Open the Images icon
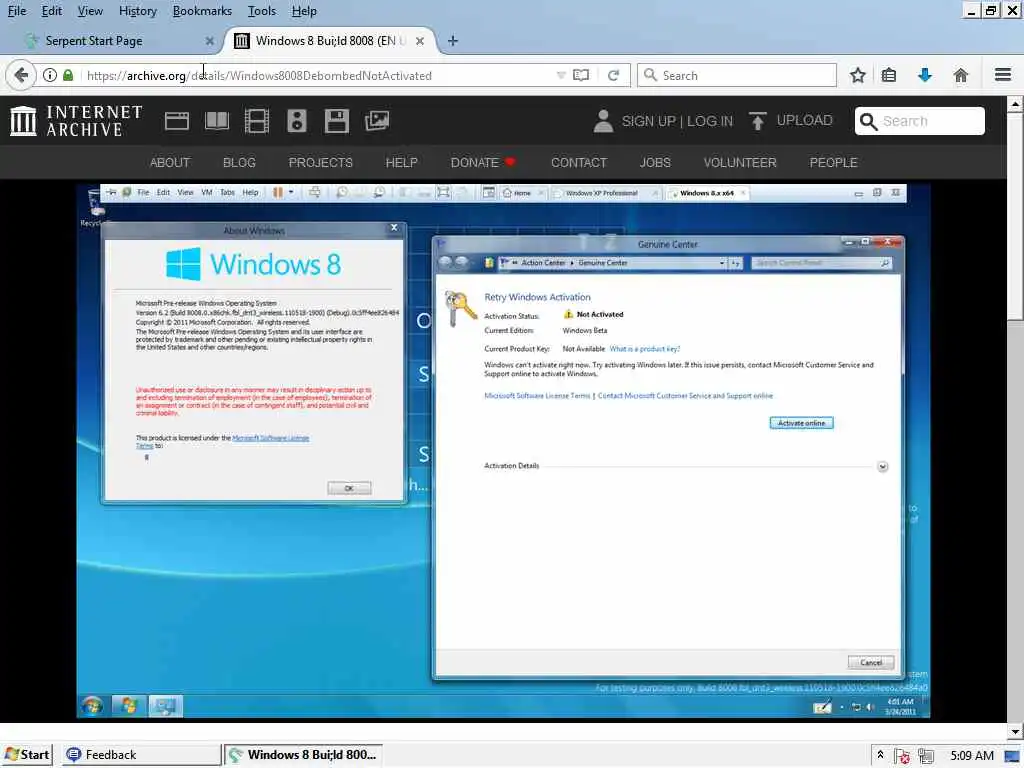 377,121
